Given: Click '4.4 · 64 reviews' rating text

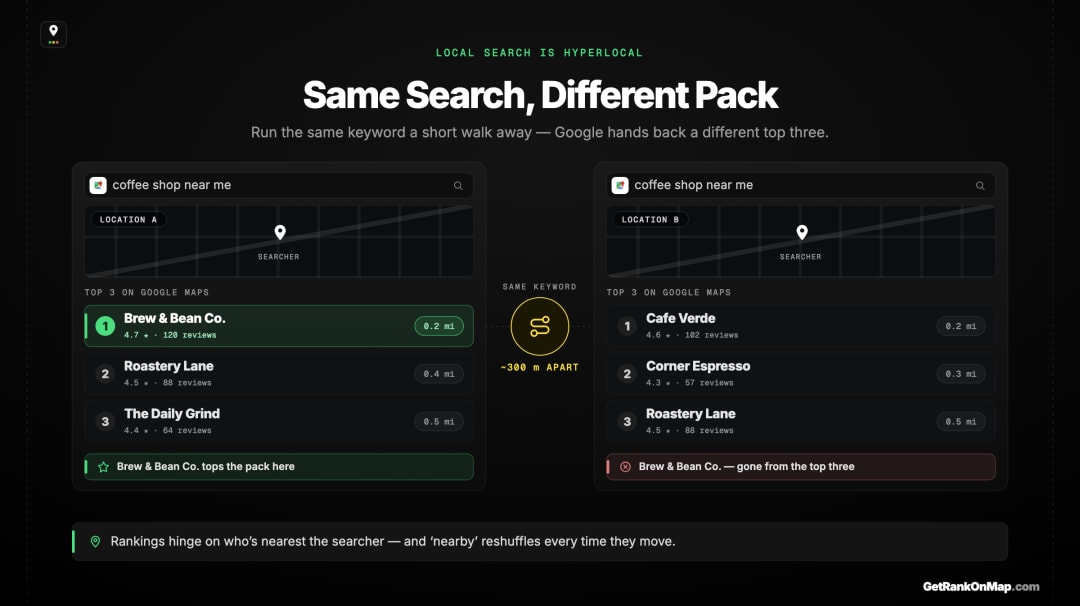Looking at the screenshot, I should [x=167, y=430].
